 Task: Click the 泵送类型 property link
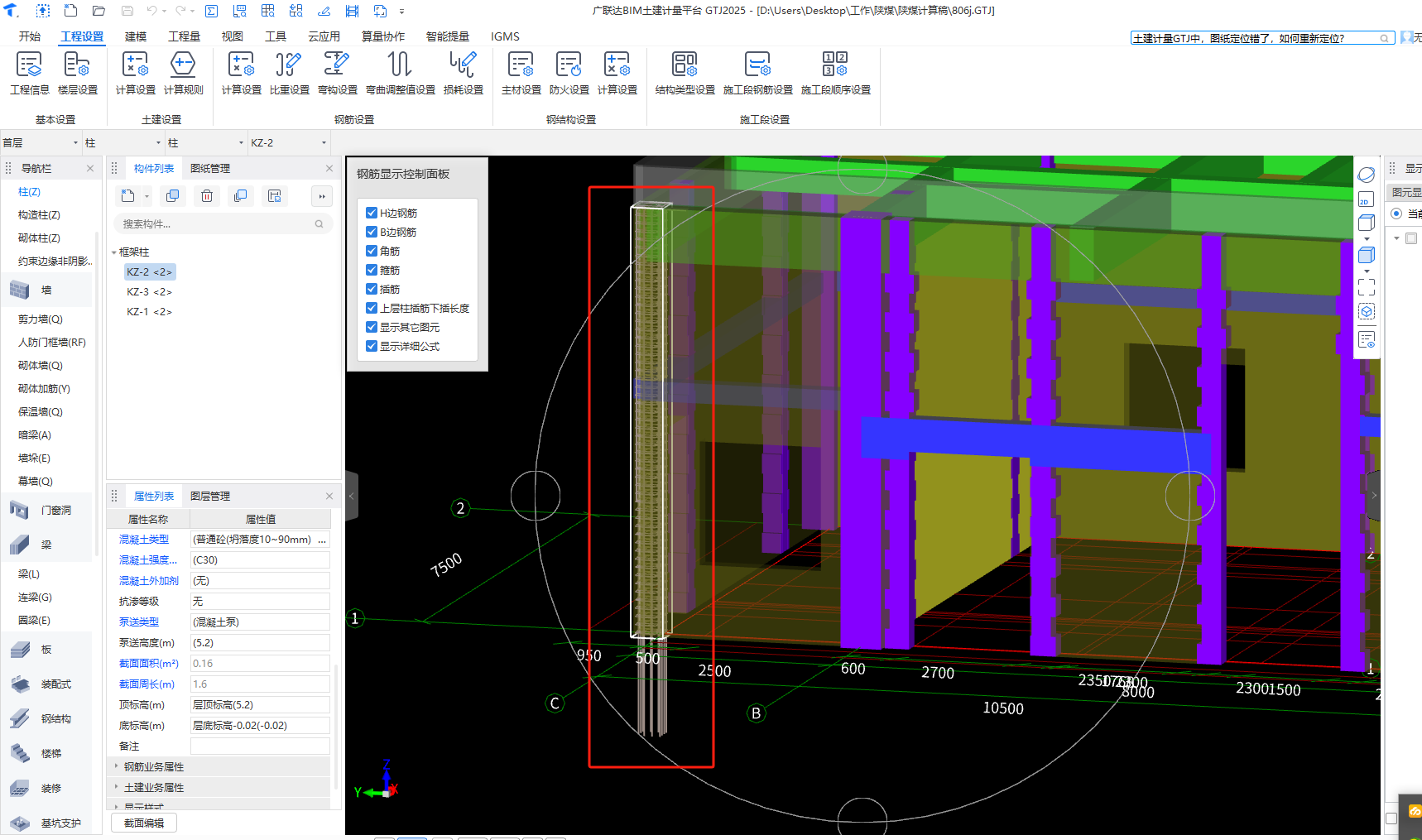coord(139,622)
